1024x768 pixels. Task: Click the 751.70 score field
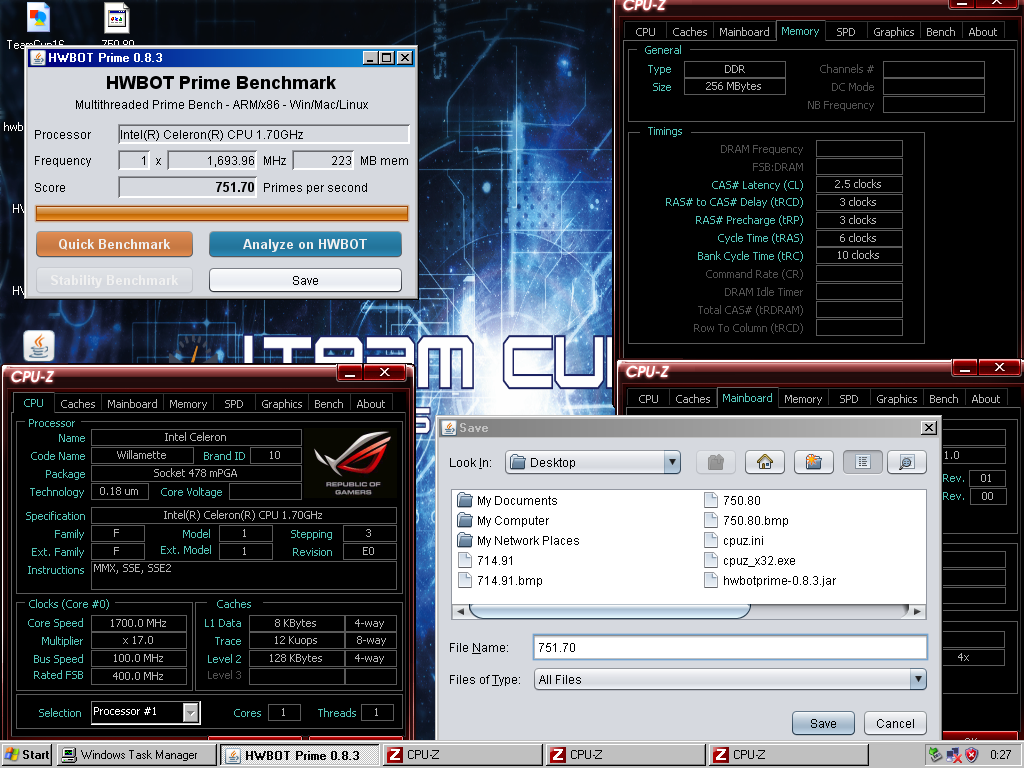point(187,187)
